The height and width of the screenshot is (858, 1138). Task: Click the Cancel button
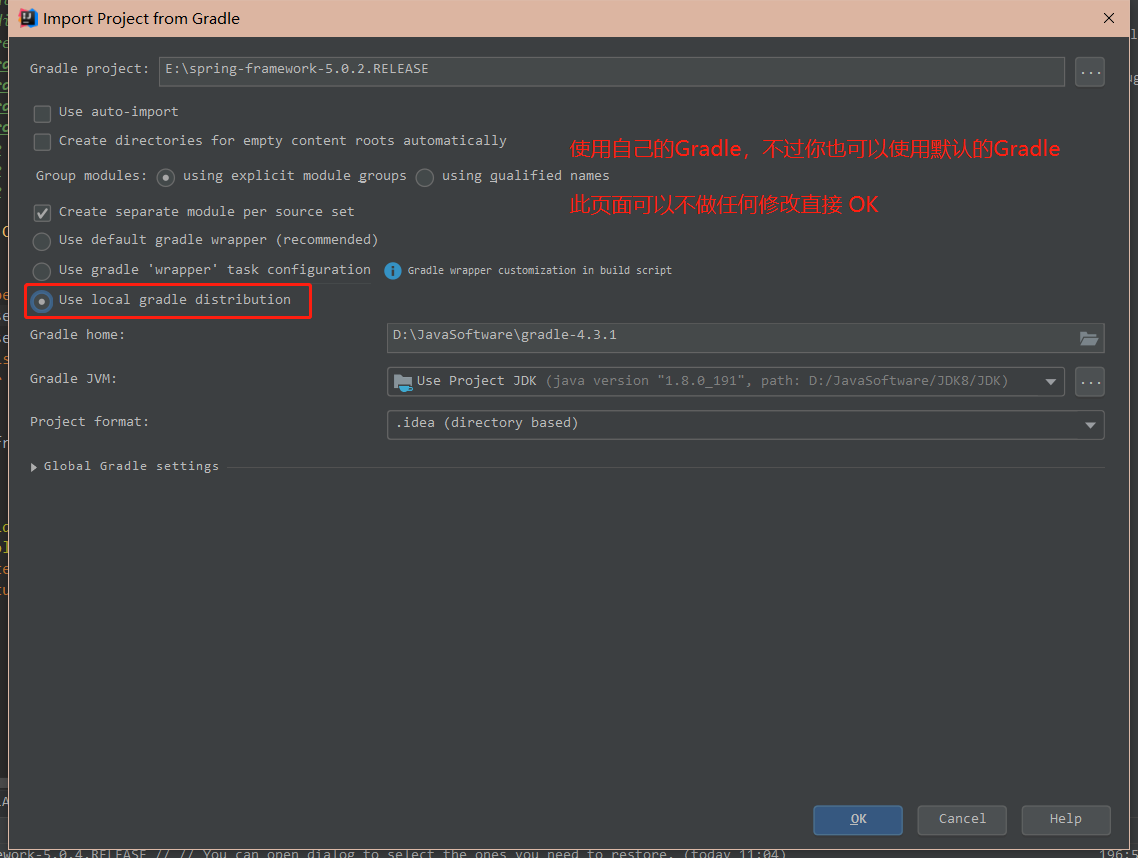coord(962,820)
